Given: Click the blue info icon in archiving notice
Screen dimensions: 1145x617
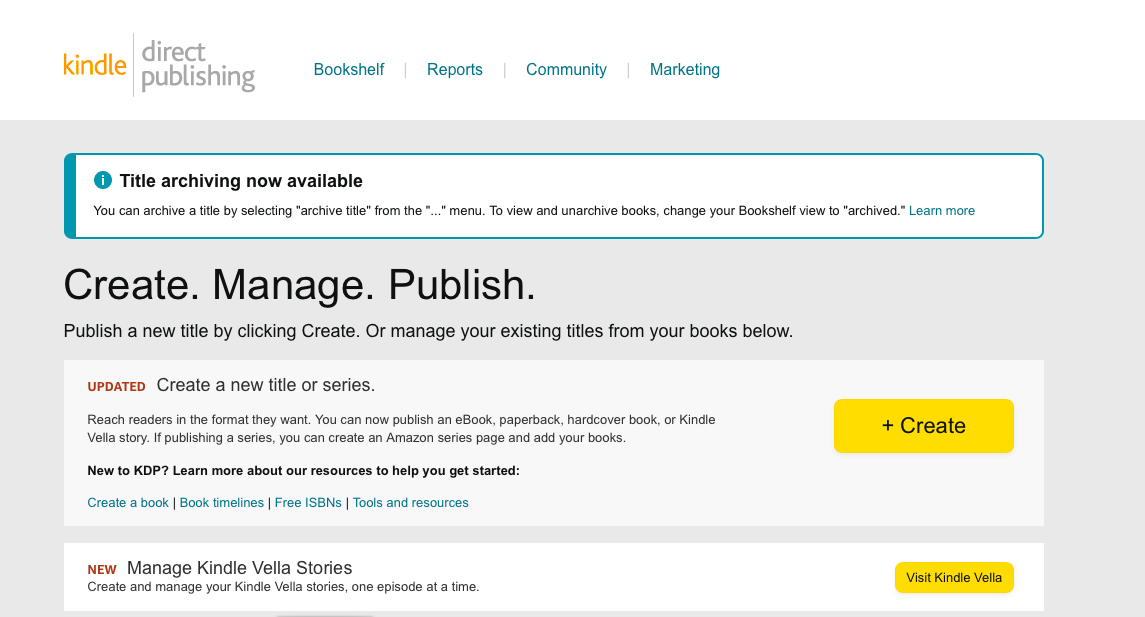Looking at the screenshot, I should coord(103,180).
